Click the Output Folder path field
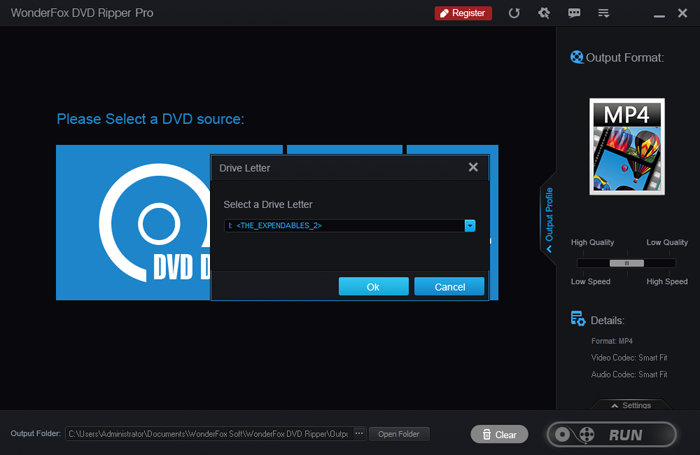 click(x=208, y=434)
